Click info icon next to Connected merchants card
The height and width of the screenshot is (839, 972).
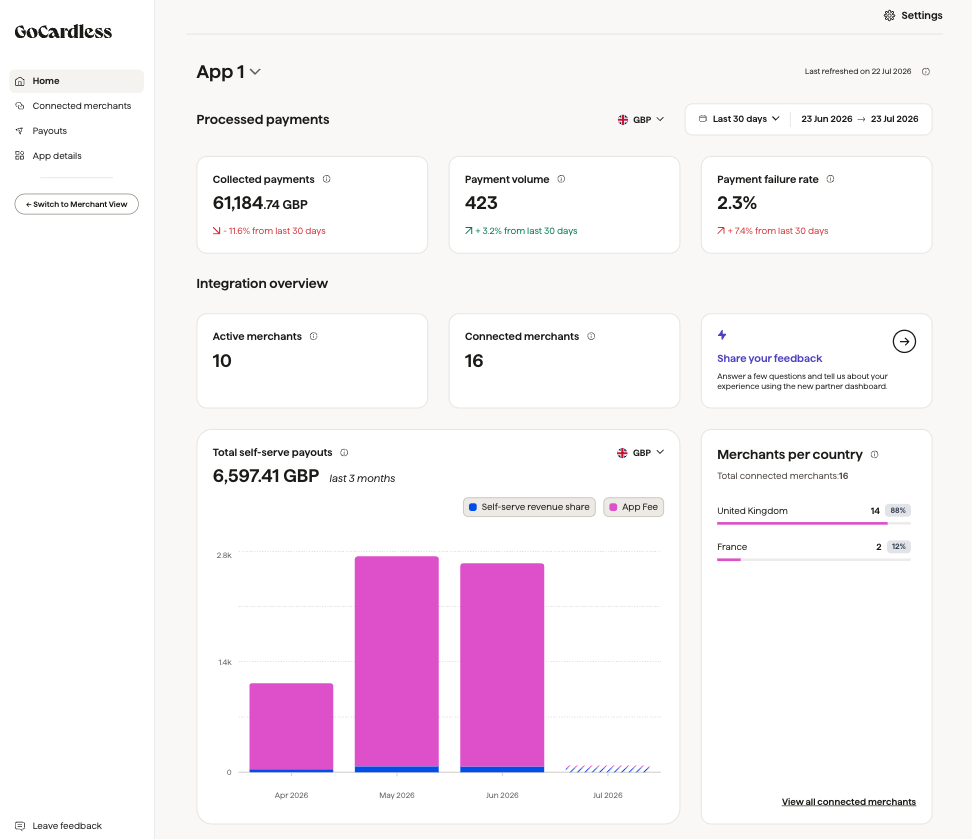tap(591, 336)
